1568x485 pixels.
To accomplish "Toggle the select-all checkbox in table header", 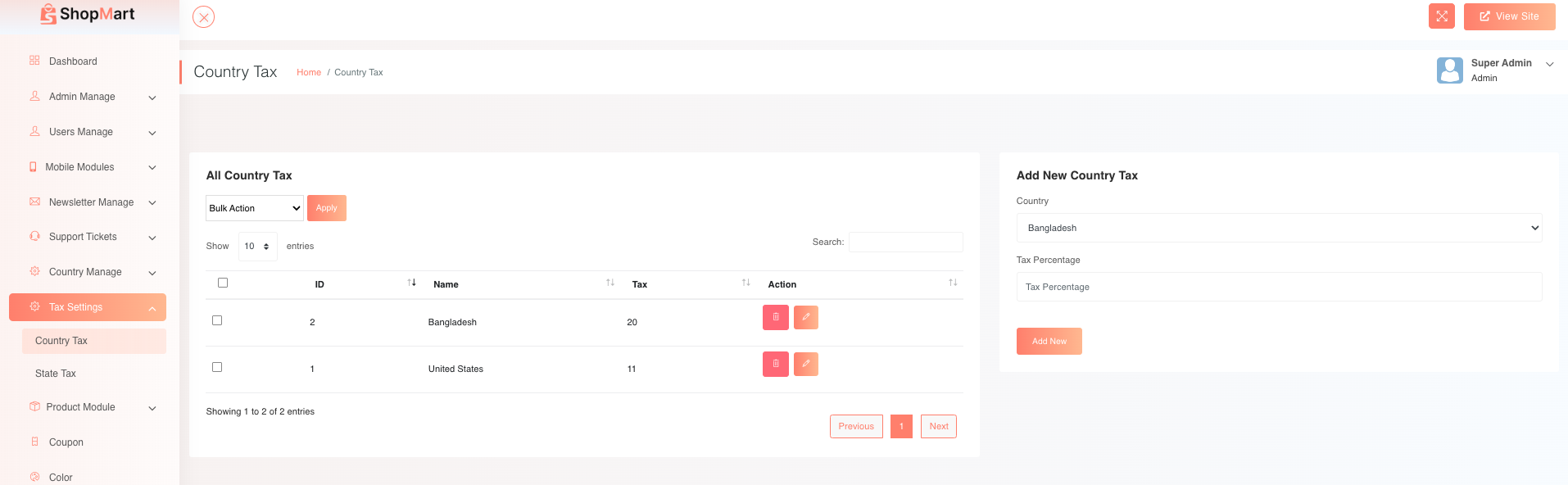I will pos(223,283).
